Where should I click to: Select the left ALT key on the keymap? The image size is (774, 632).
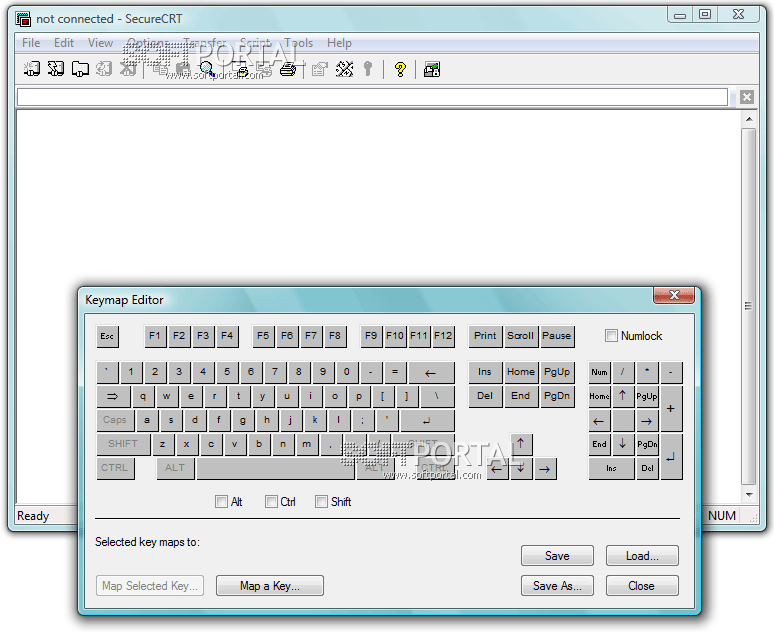(175, 468)
